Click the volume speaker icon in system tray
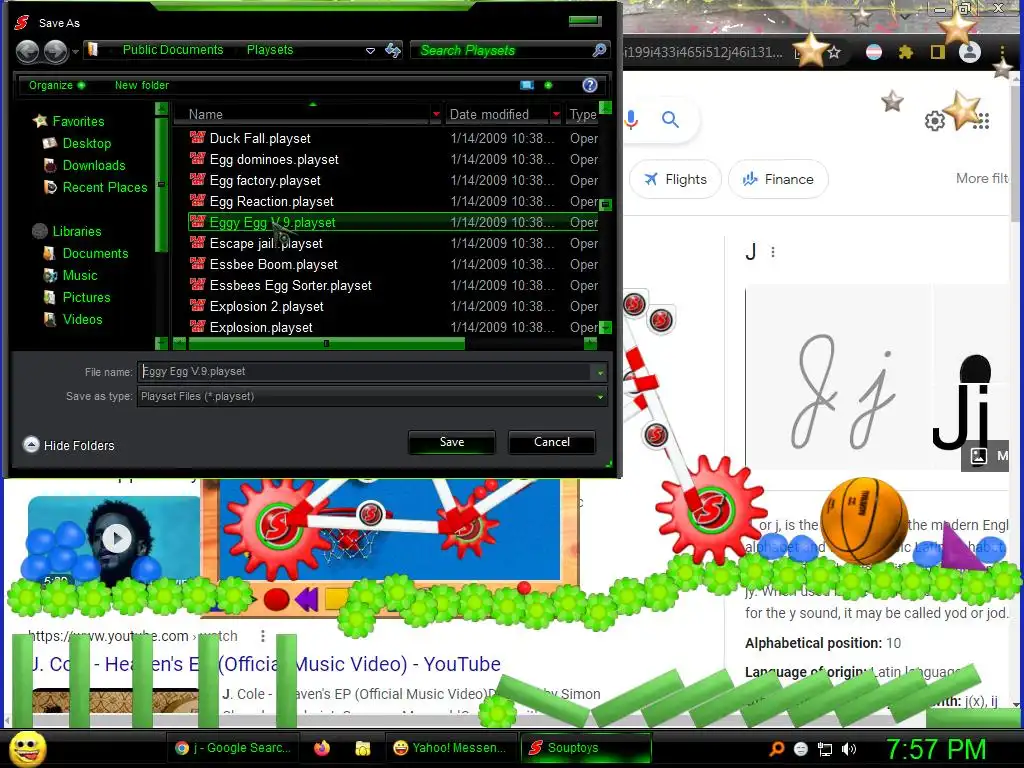 [849, 749]
